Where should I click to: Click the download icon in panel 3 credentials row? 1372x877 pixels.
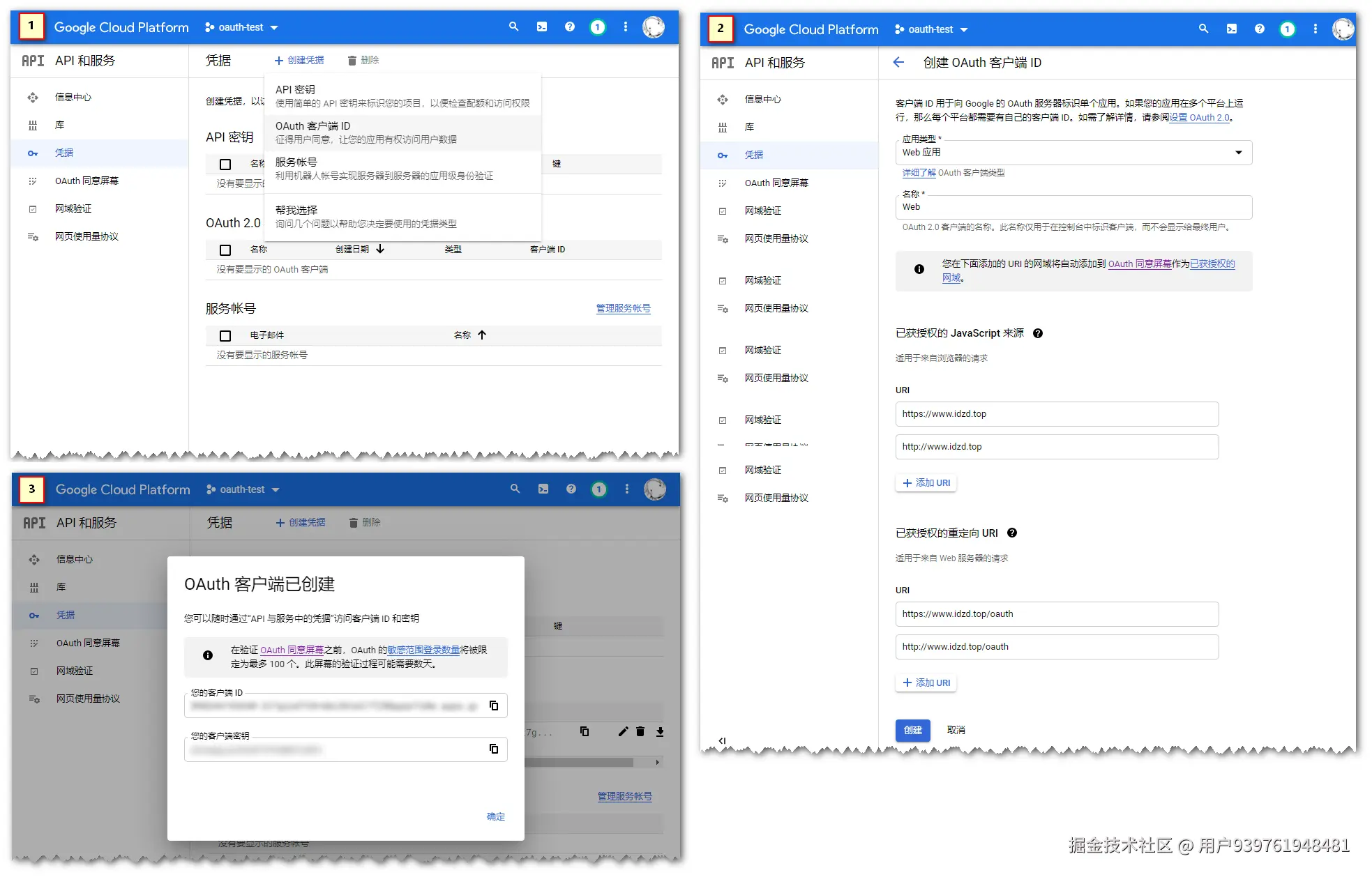pyautogui.click(x=660, y=732)
